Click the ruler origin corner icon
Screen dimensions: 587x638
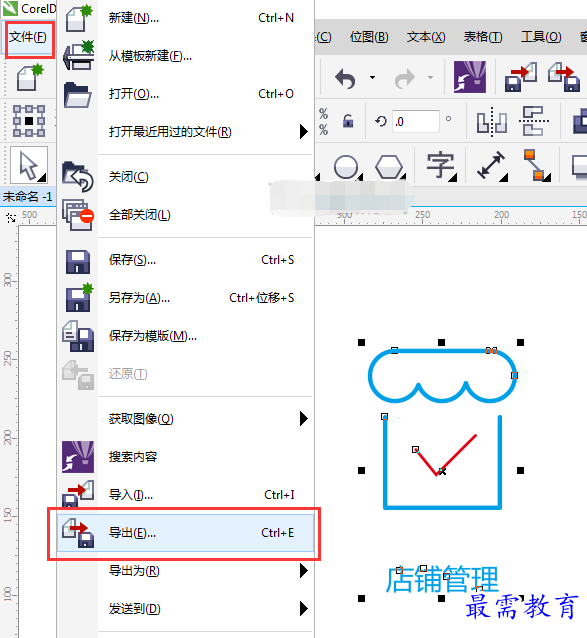tap(11, 218)
